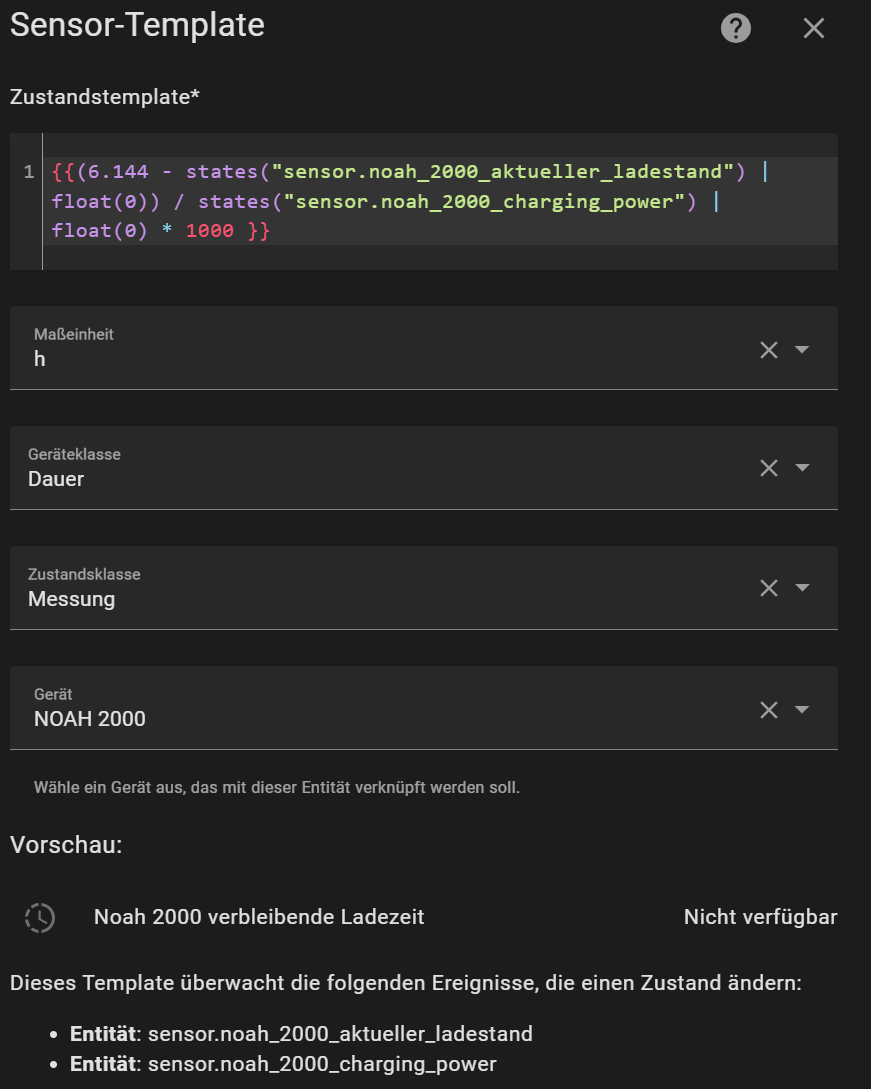Click the Zustandsklasse value 'Messung'
The image size is (871, 1089).
point(72,599)
